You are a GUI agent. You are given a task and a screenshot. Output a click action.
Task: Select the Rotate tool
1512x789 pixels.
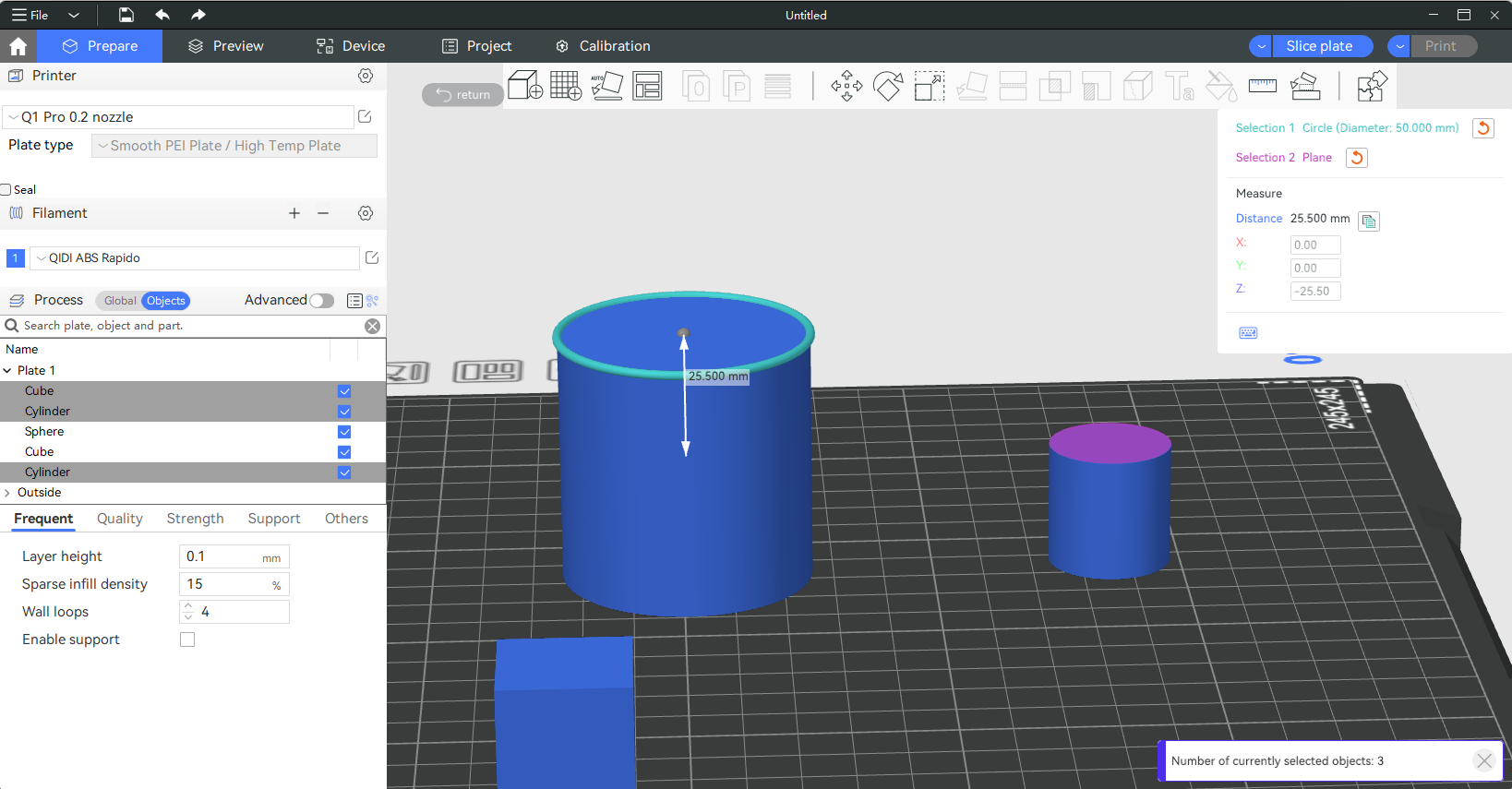[x=888, y=87]
